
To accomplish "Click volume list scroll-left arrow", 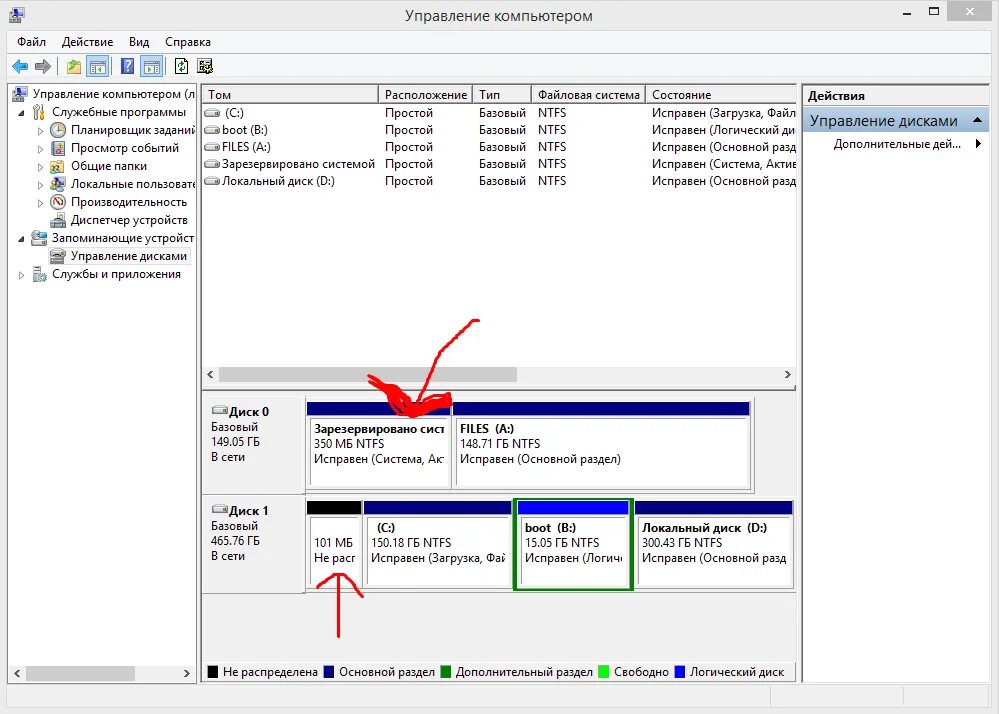I will (x=210, y=375).
